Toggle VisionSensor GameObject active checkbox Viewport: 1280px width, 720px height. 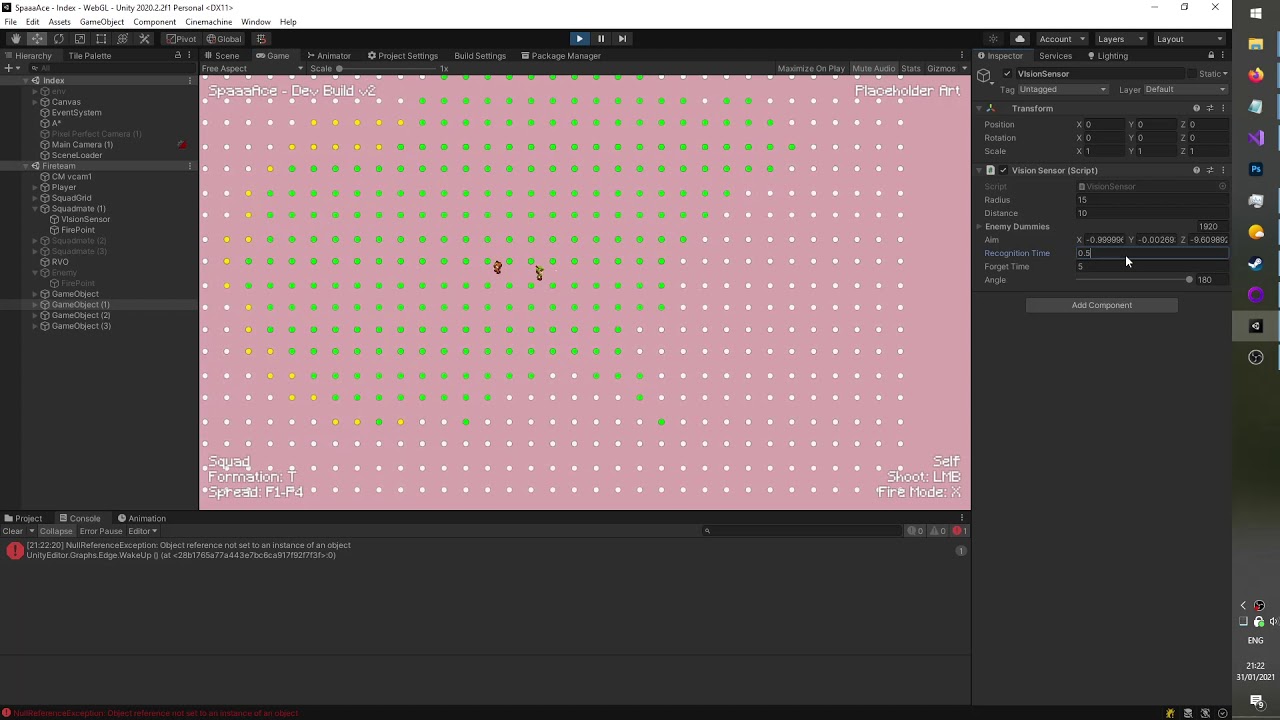pyautogui.click(x=1007, y=74)
